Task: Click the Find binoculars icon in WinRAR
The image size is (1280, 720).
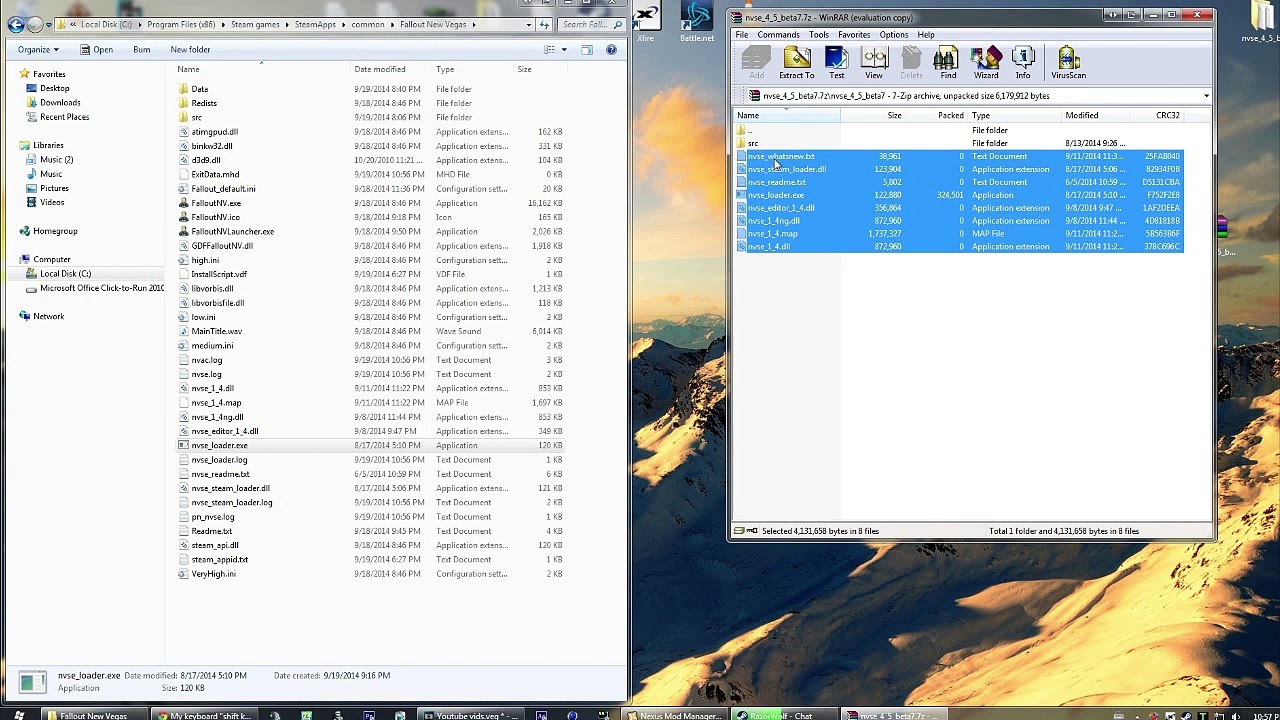Action: pyautogui.click(x=948, y=62)
